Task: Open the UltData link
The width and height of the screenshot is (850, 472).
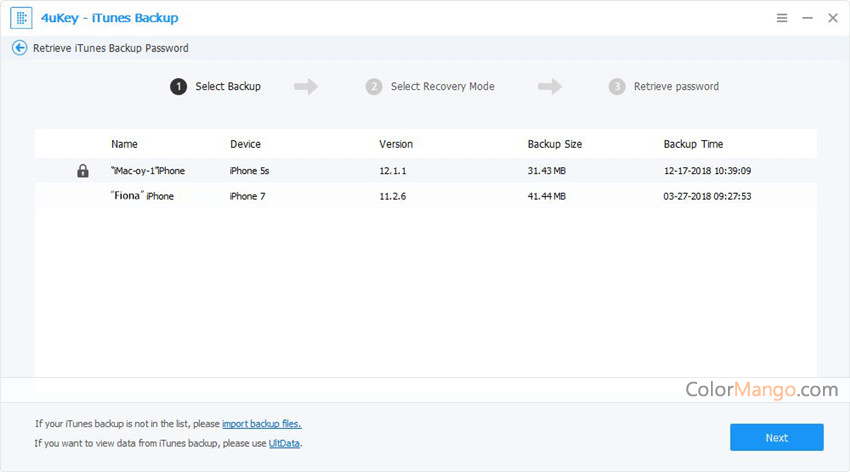Action: tap(285, 443)
